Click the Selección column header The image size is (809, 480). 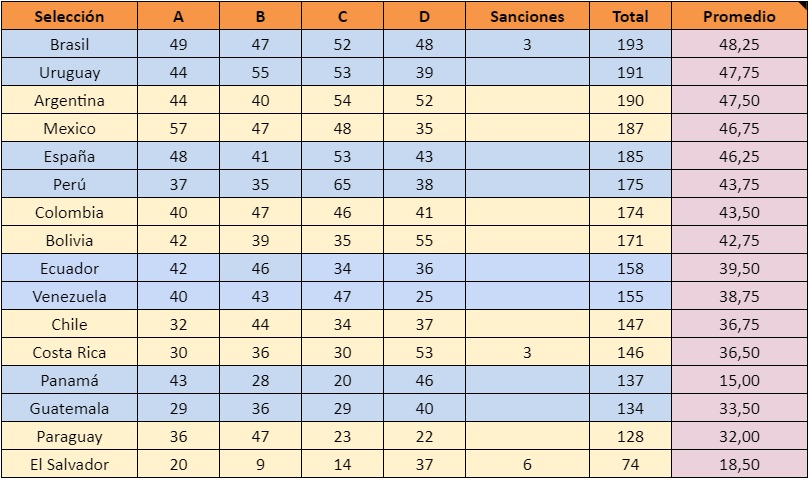point(69,16)
